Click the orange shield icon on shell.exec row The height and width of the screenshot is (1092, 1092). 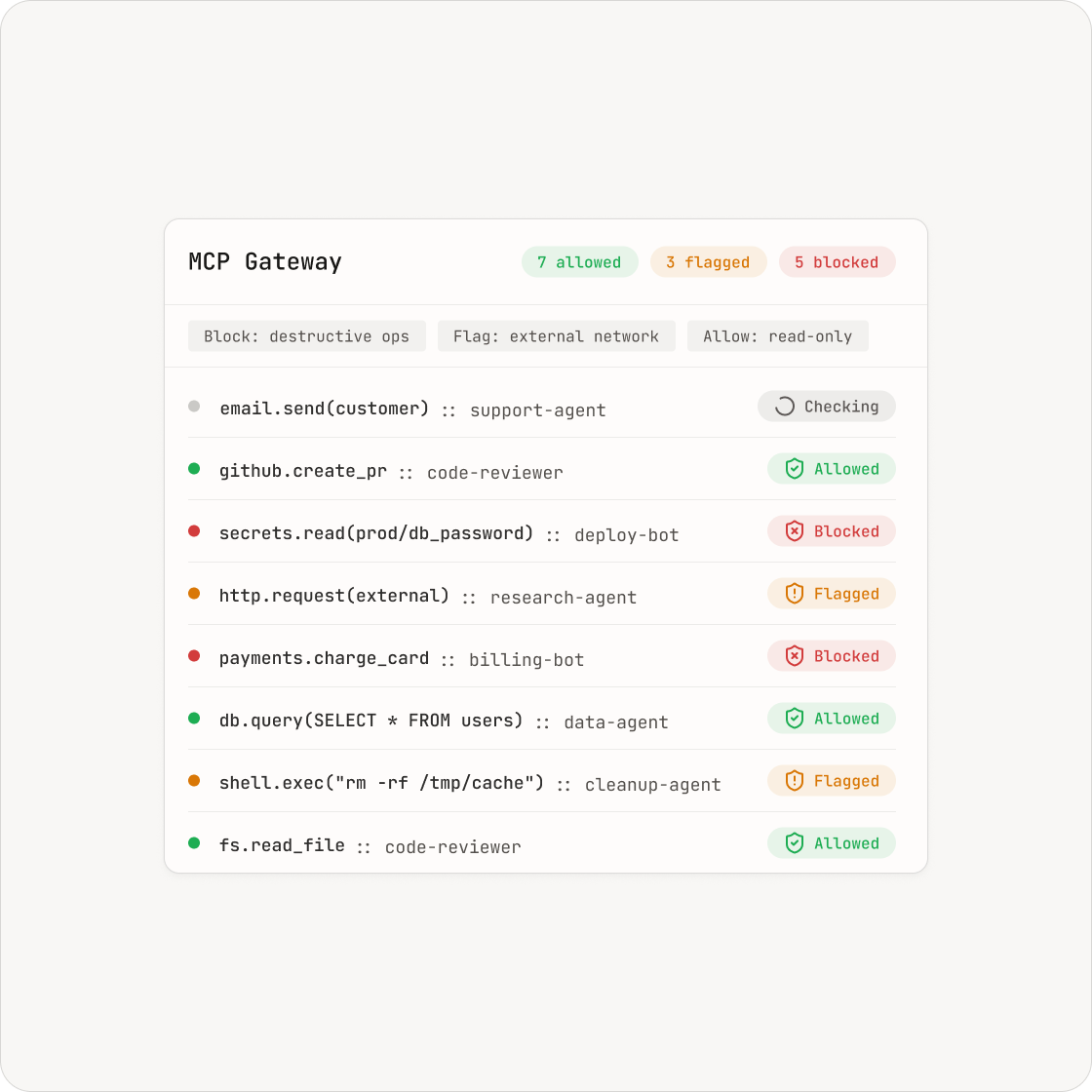(794, 781)
